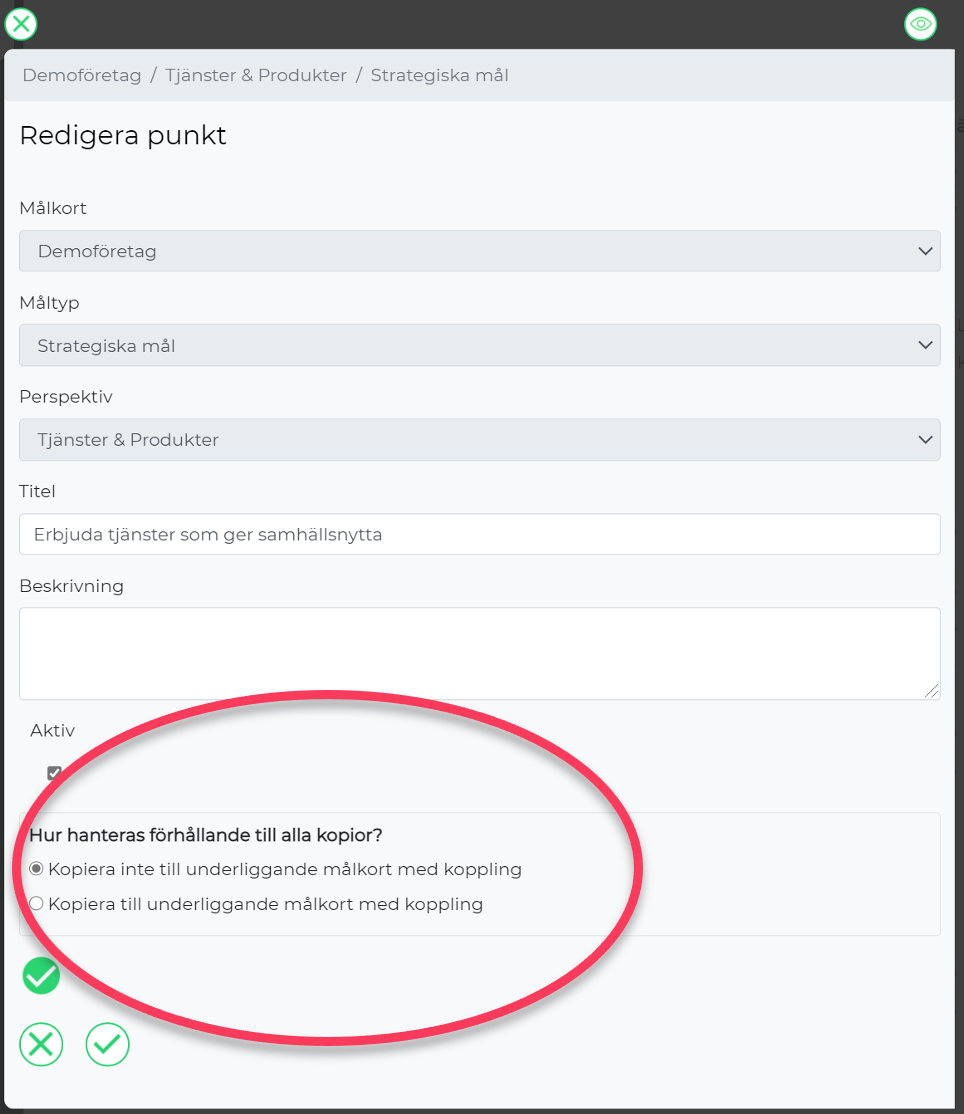Cancel editing with the bottom X icon
This screenshot has width=964, height=1114.
[41, 1044]
